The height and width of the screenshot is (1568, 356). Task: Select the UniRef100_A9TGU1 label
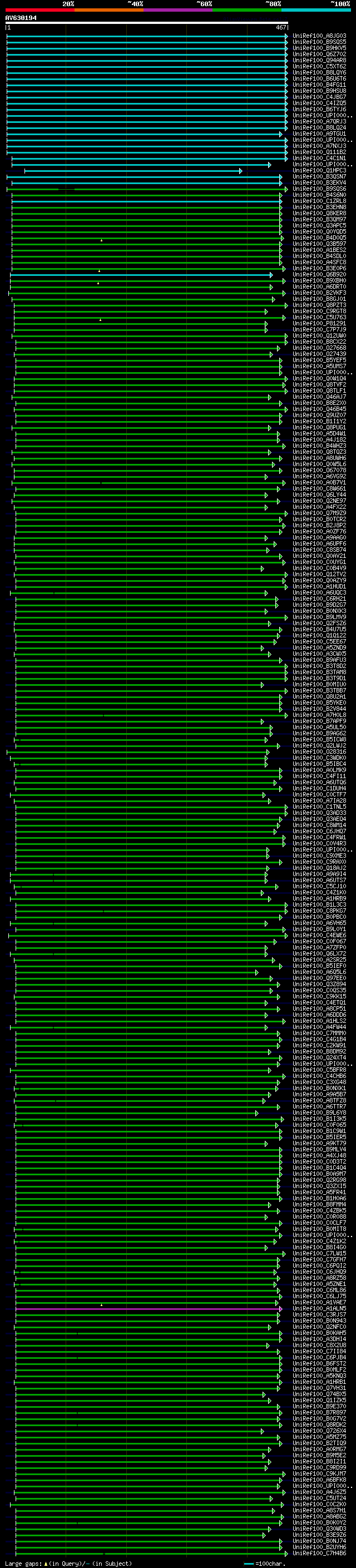click(319, 134)
